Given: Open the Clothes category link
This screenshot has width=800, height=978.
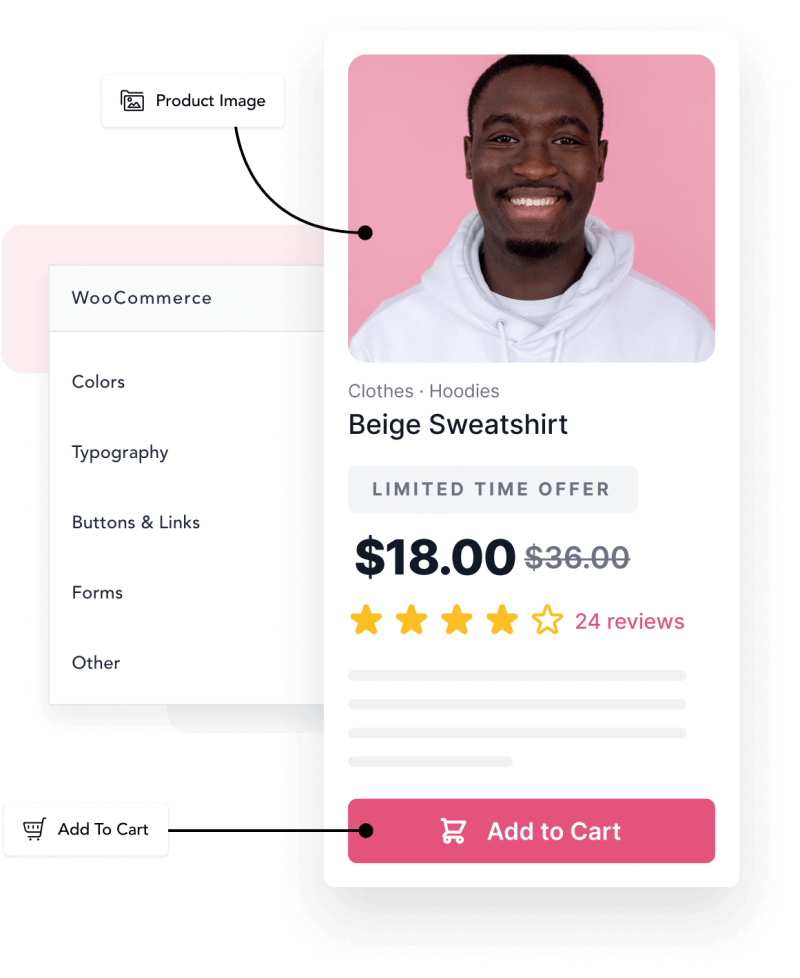Looking at the screenshot, I should coord(380,391).
